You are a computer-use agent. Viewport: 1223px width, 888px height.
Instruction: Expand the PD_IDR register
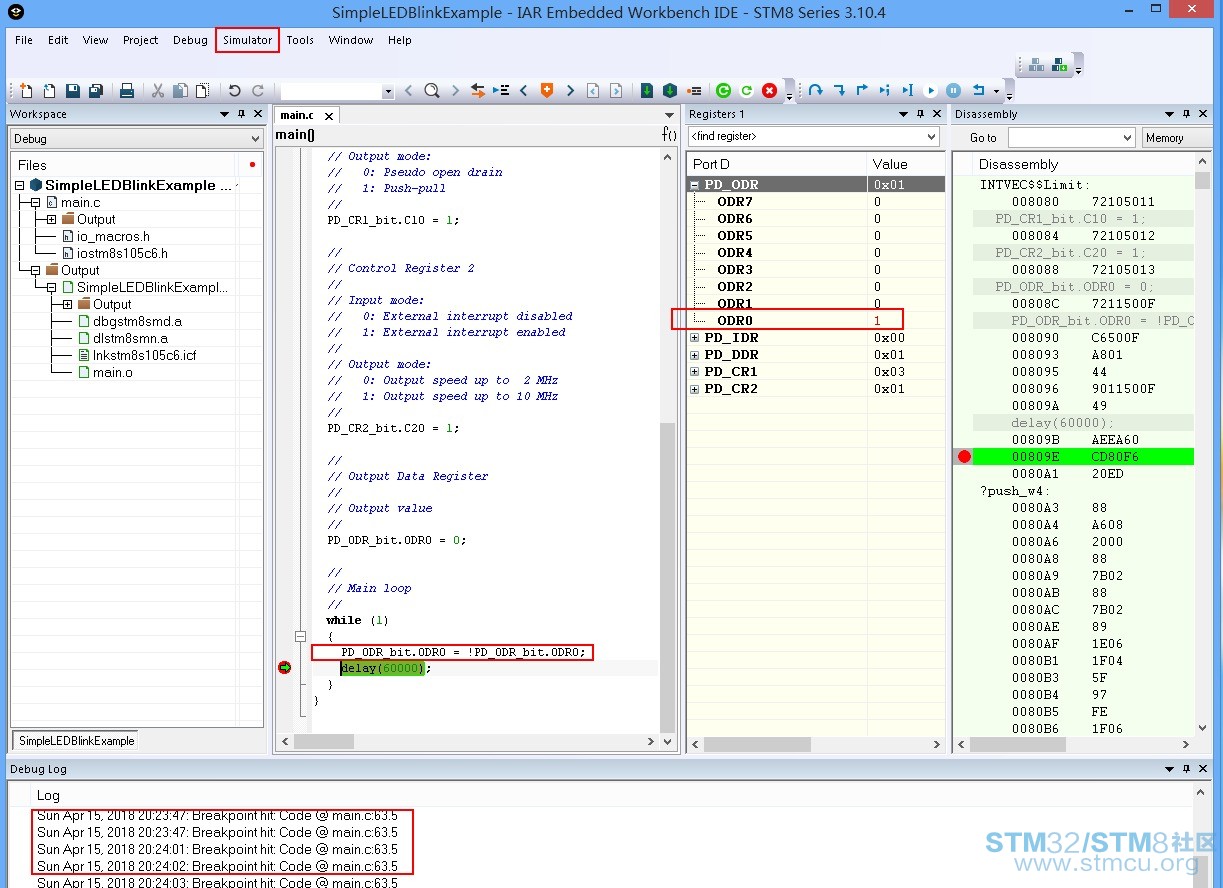coord(694,338)
